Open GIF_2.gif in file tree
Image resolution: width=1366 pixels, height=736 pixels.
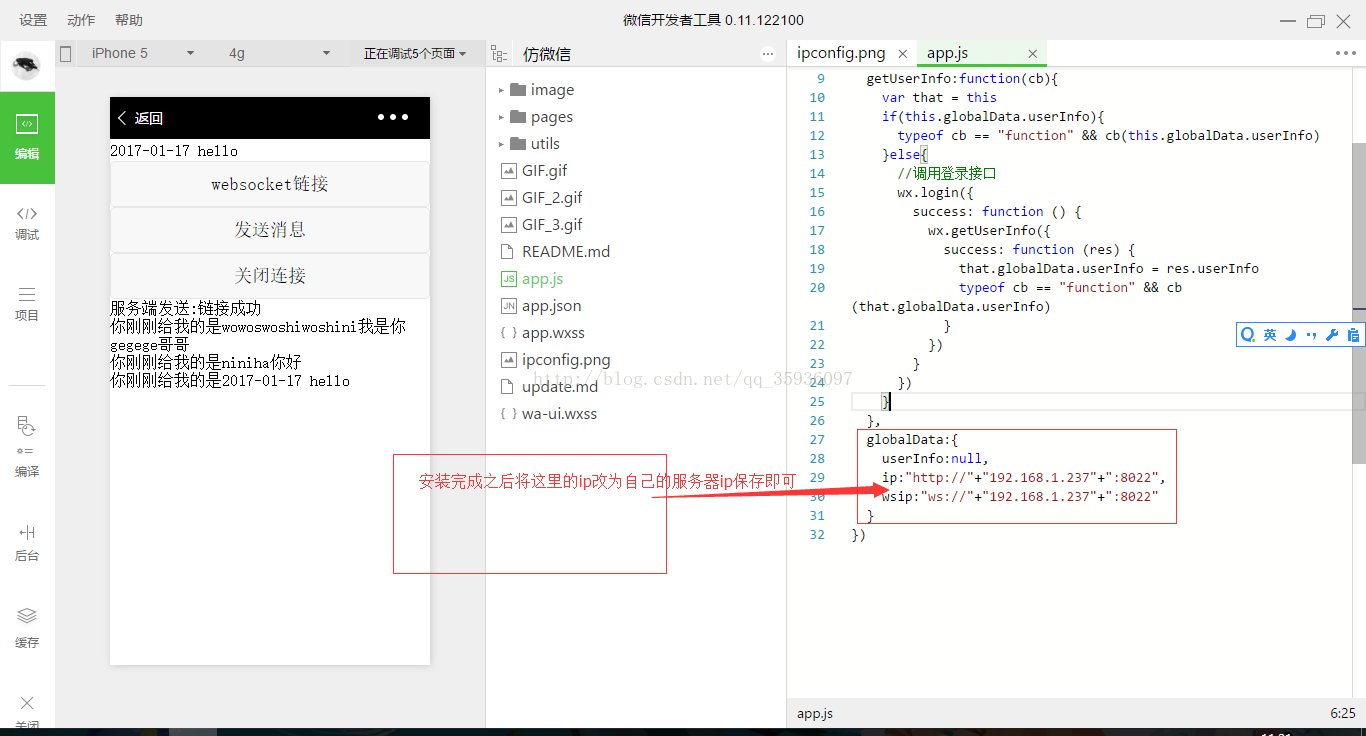552,198
